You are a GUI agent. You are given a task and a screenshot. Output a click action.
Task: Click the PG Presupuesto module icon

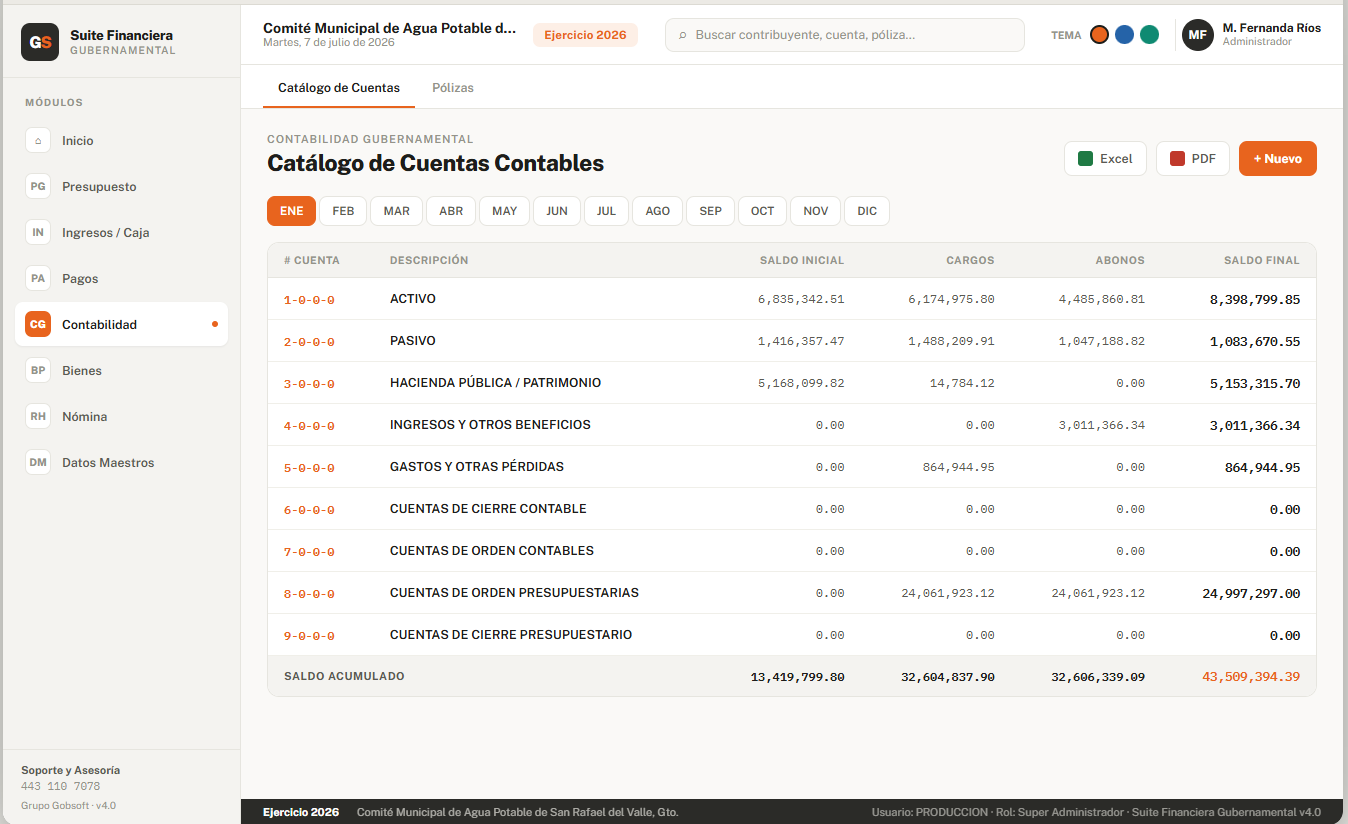38,187
